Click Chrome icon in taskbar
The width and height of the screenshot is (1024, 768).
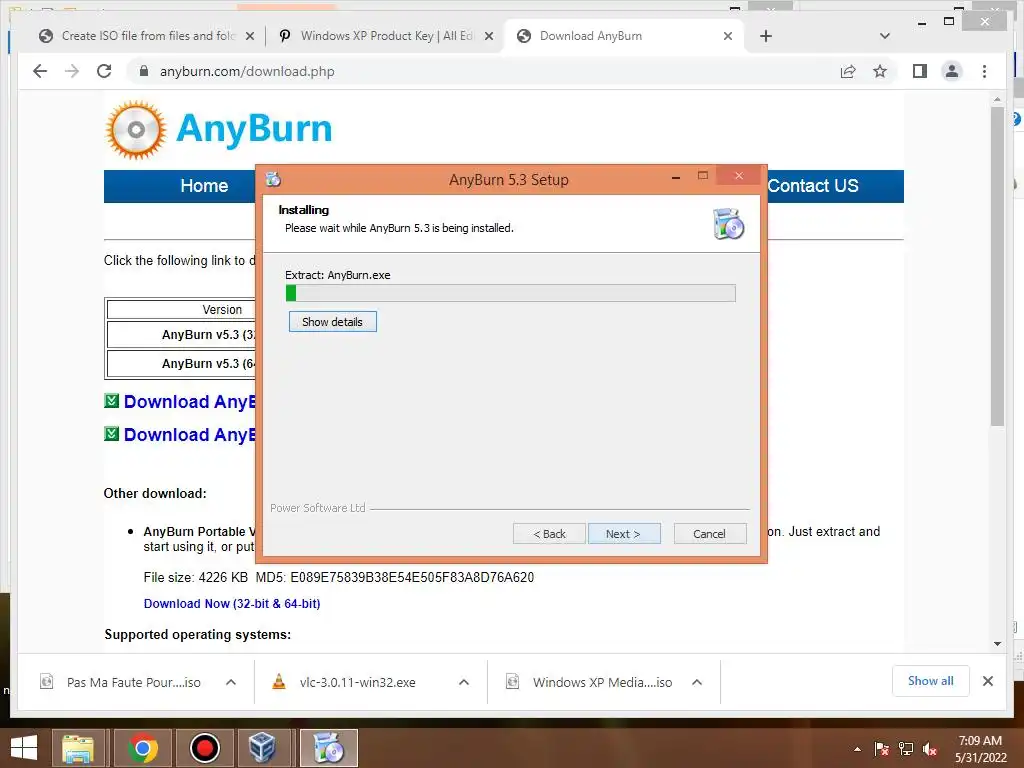pos(143,748)
